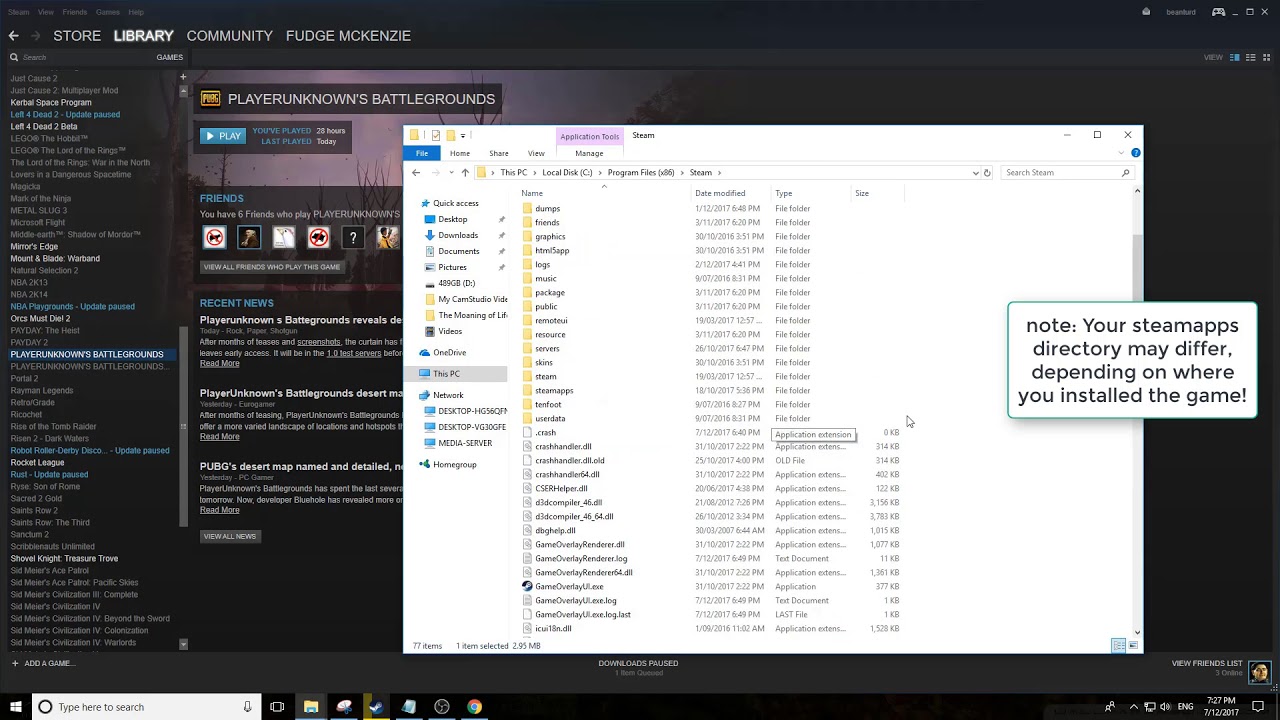Click Cortana microphone icon

pyautogui.click(x=247, y=707)
